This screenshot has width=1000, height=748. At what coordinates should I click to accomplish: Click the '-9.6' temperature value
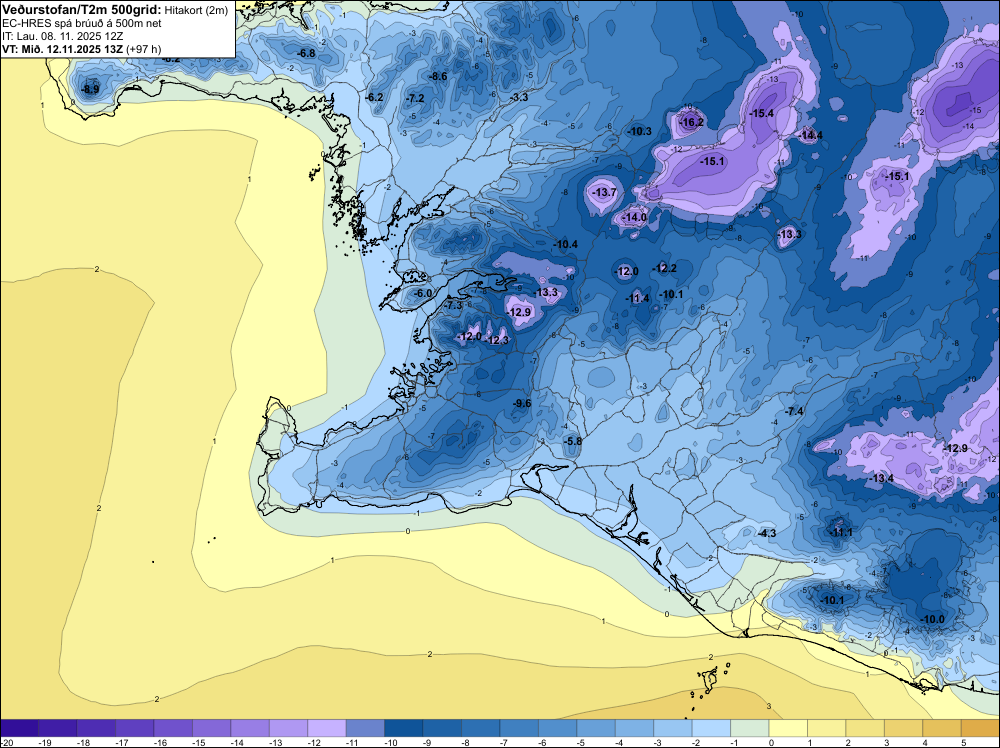pyautogui.click(x=522, y=403)
